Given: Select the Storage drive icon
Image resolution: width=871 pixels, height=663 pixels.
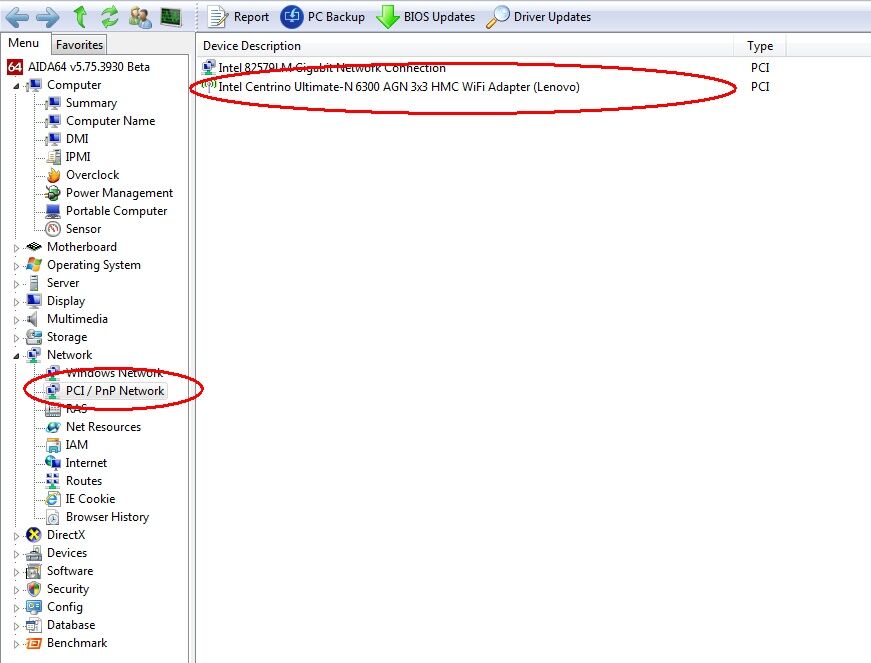Looking at the screenshot, I should point(34,337).
